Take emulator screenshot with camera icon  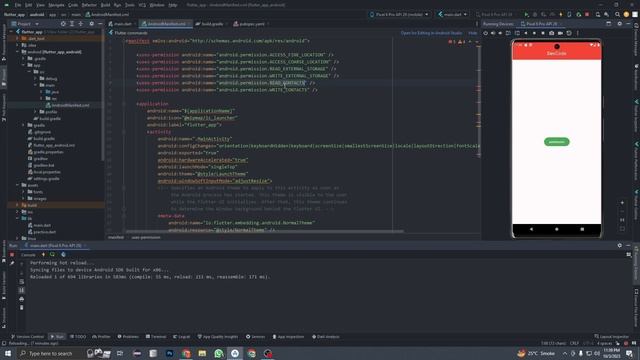551,33
